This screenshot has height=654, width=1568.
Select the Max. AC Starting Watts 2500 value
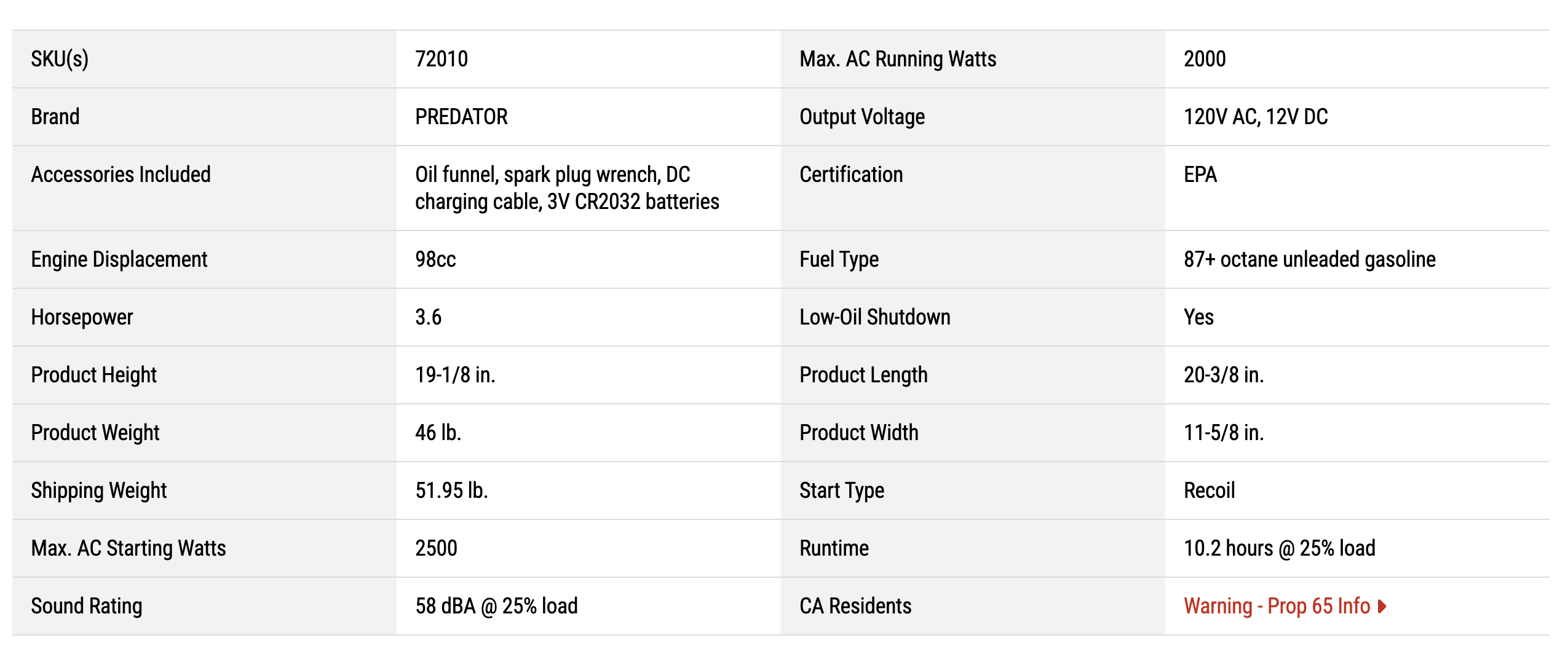(436, 548)
